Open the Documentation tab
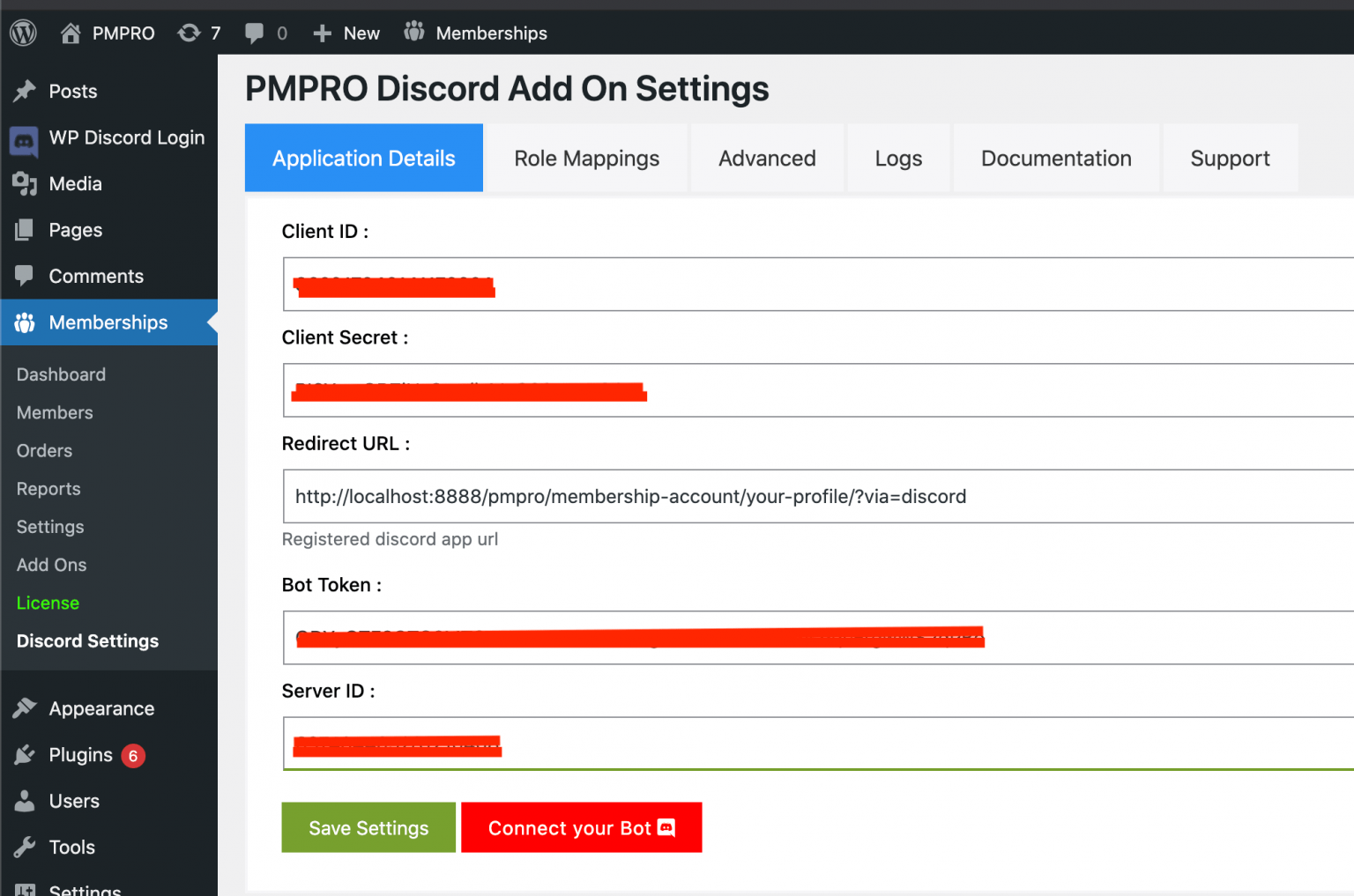1354x896 pixels. pos(1056,158)
